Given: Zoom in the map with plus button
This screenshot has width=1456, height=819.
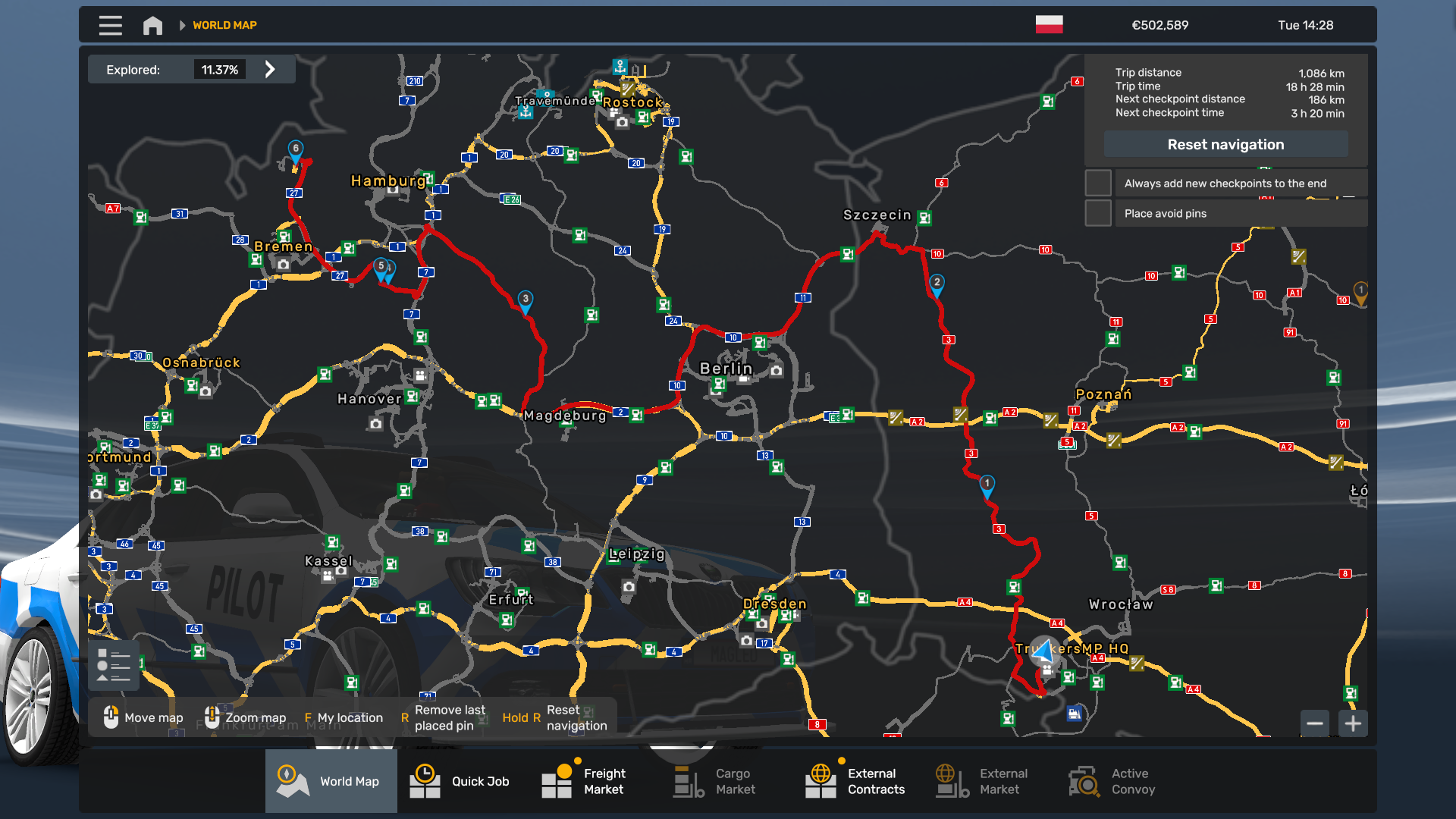Looking at the screenshot, I should pyautogui.click(x=1353, y=723).
